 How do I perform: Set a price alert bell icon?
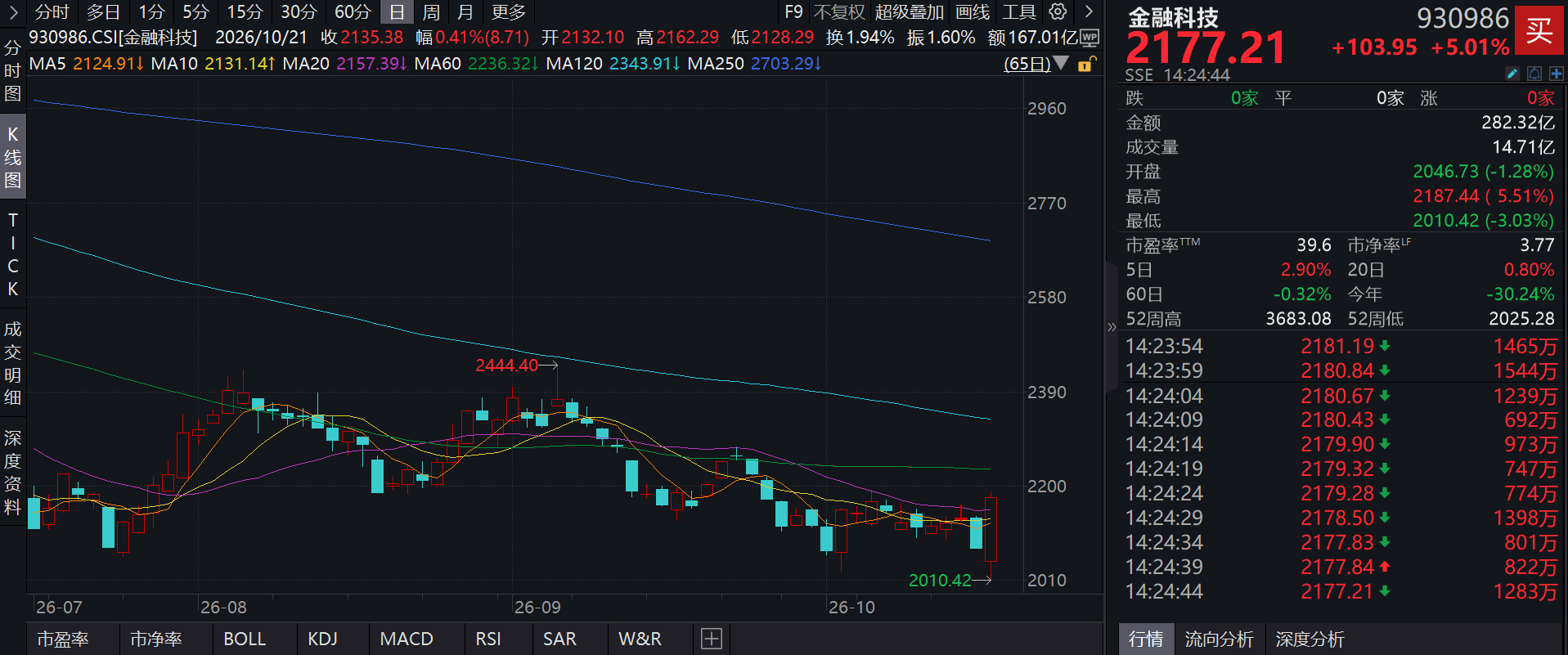(1534, 74)
